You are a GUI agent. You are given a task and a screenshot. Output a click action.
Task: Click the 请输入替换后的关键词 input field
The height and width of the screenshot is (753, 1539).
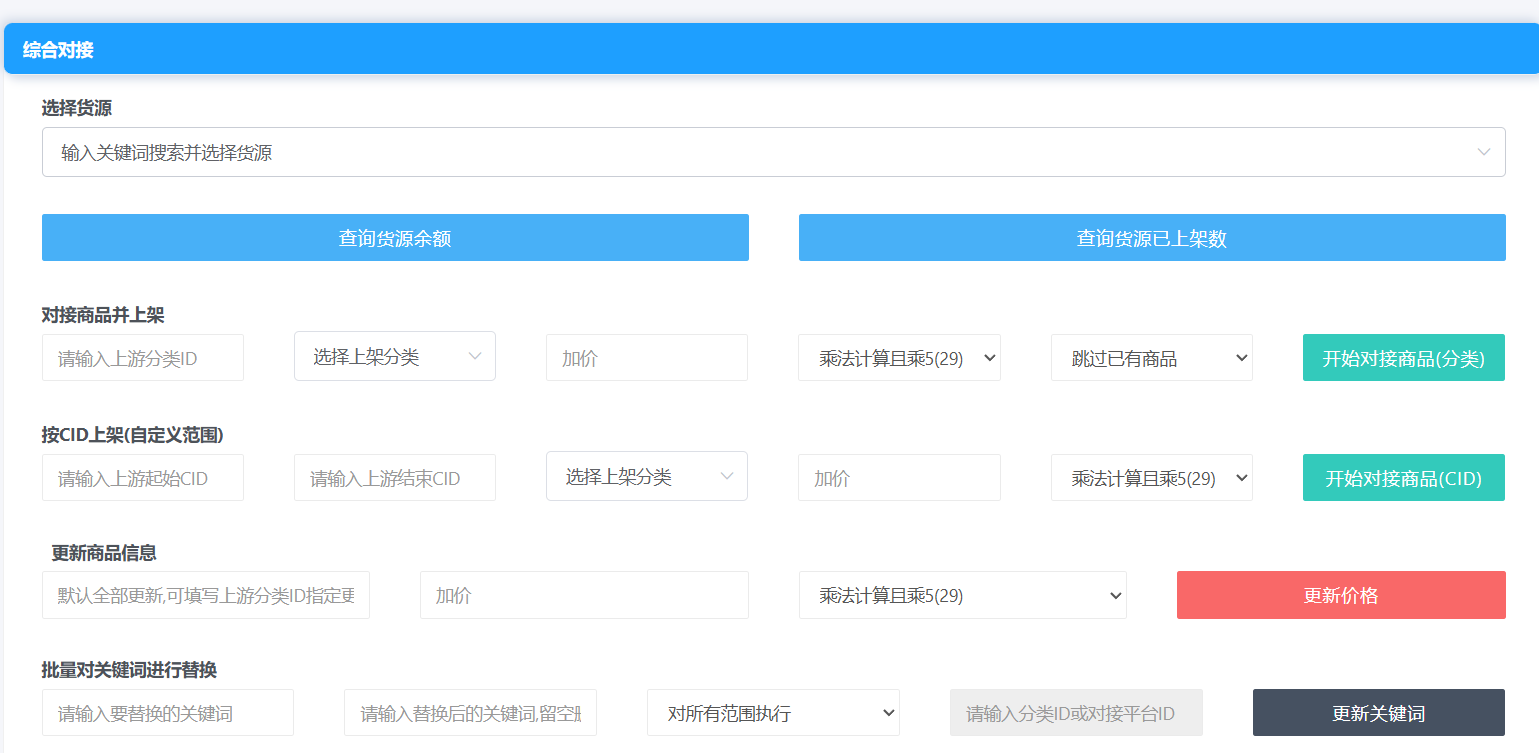[470, 713]
